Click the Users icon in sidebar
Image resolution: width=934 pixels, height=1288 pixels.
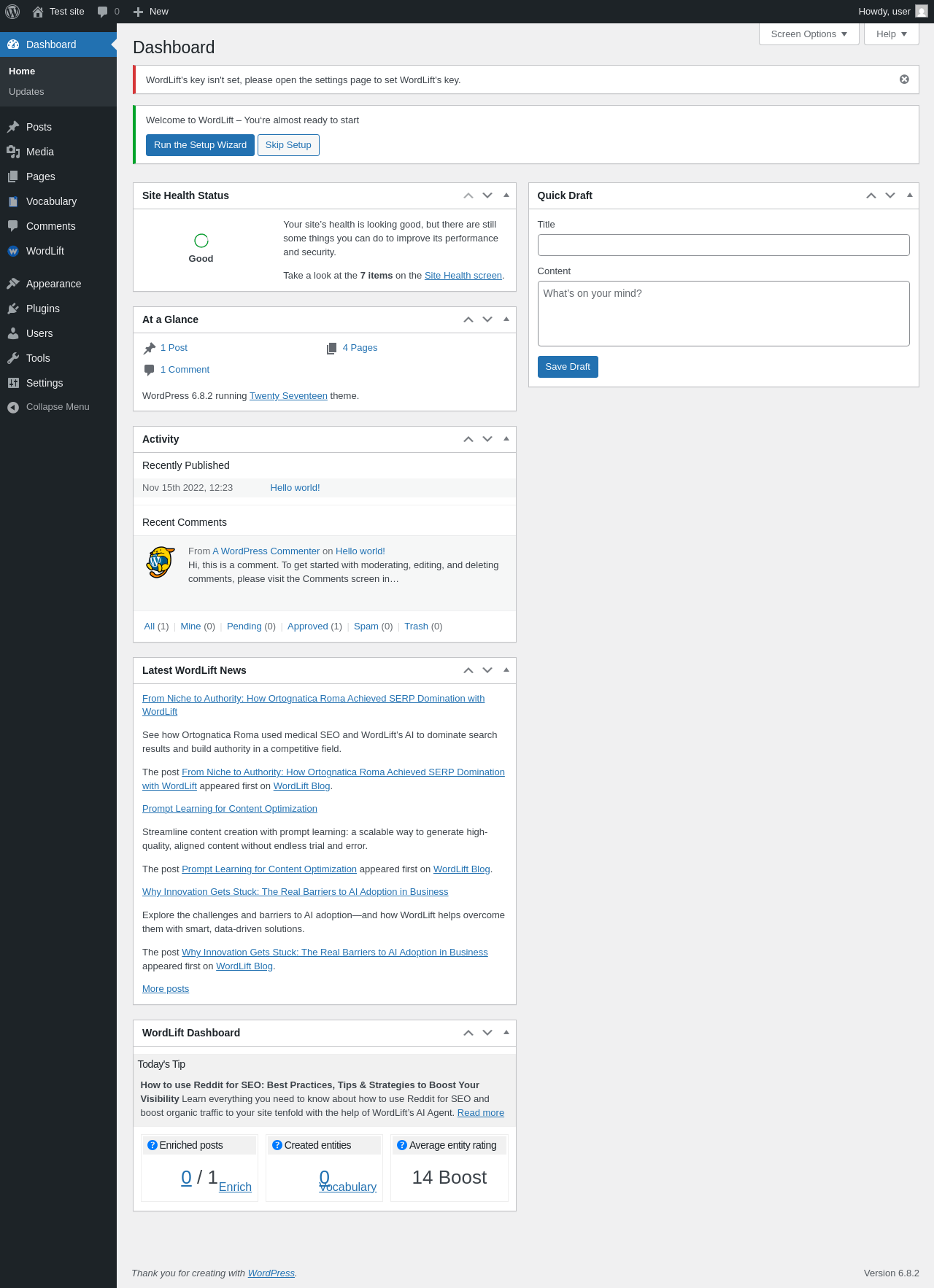13,333
